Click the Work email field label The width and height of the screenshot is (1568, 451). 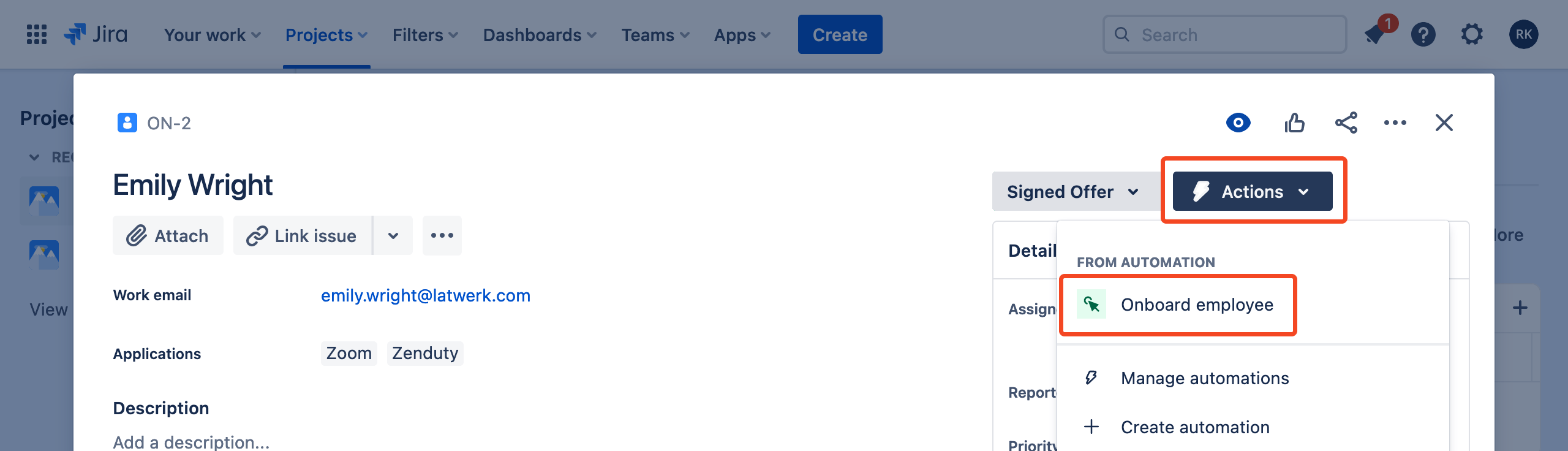[x=152, y=295]
